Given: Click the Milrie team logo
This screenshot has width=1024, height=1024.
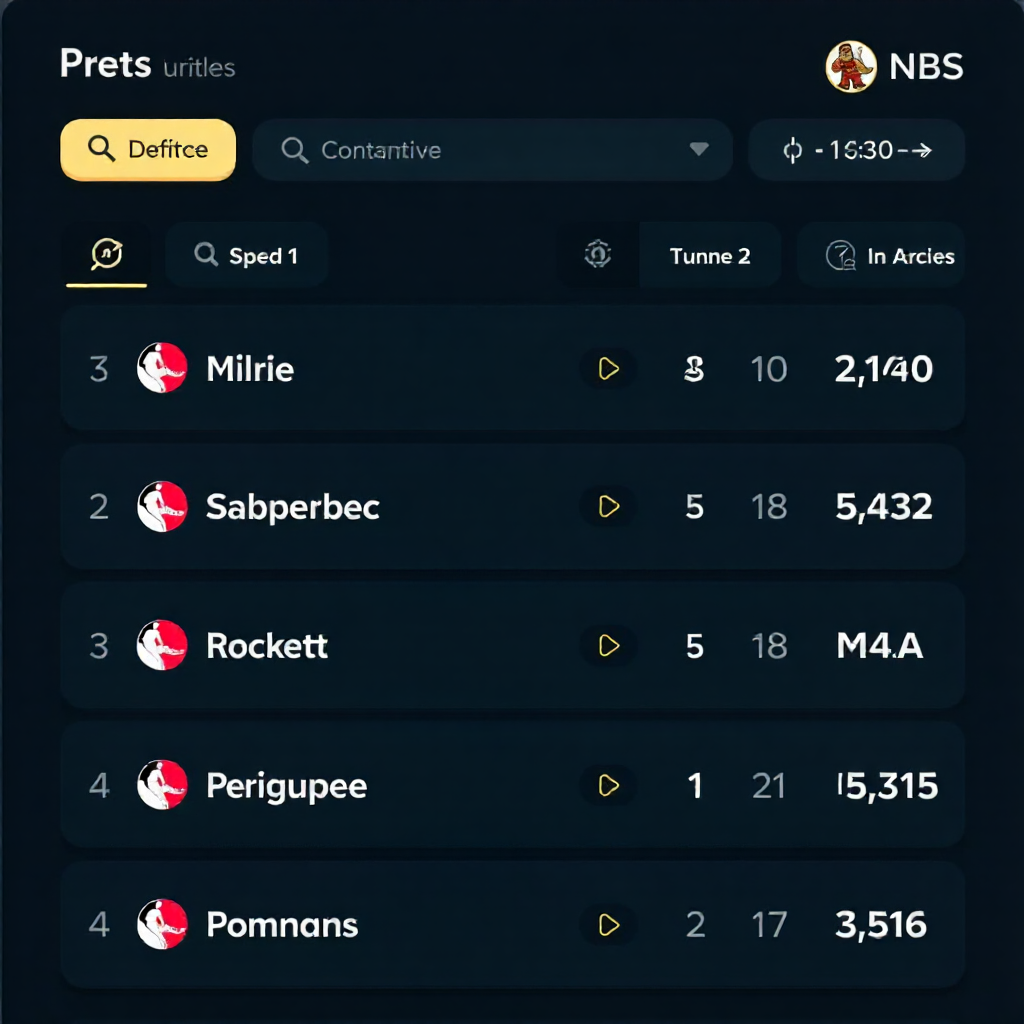Looking at the screenshot, I should tap(162, 368).
